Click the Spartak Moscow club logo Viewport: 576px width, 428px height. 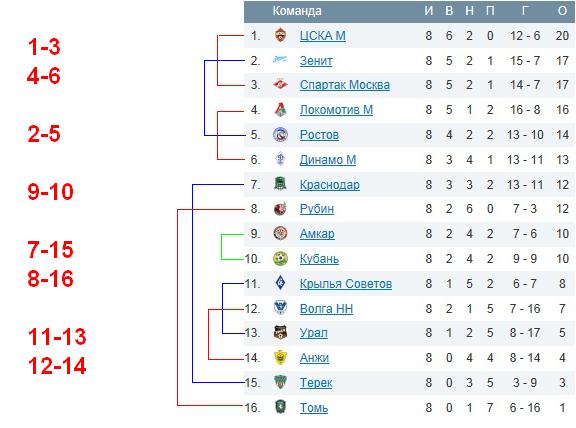click(280, 85)
